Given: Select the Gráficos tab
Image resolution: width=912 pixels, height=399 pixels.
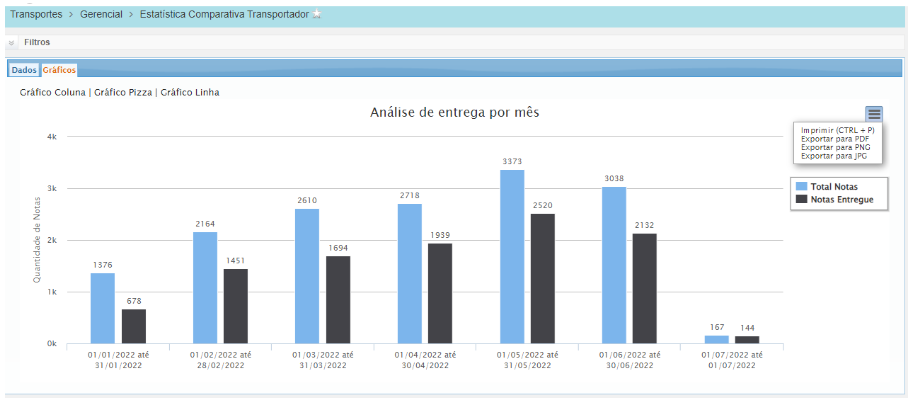Looking at the screenshot, I should tap(59, 70).
